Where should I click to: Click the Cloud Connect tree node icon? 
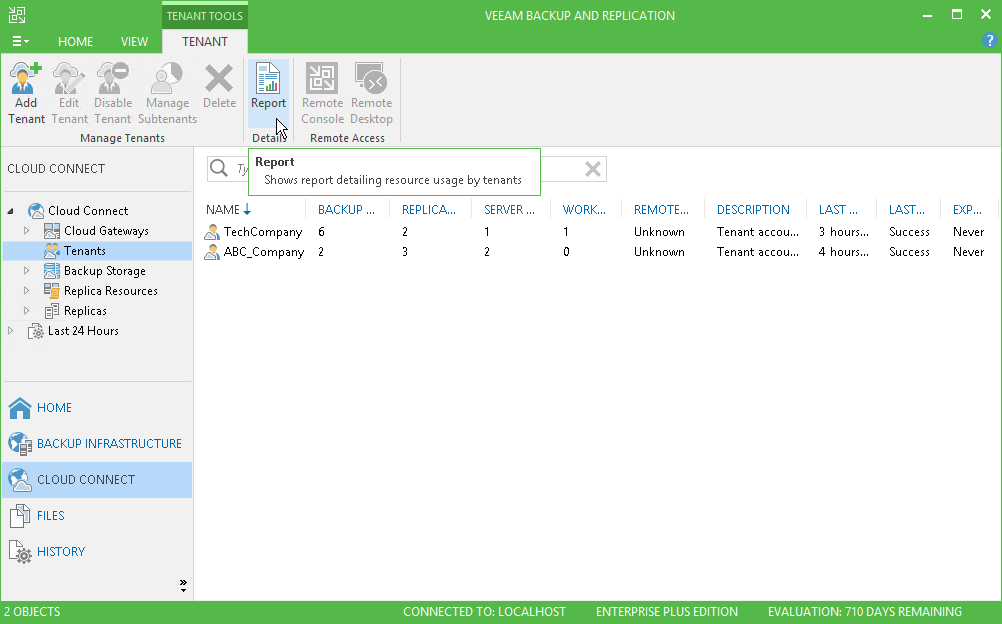(36, 210)
